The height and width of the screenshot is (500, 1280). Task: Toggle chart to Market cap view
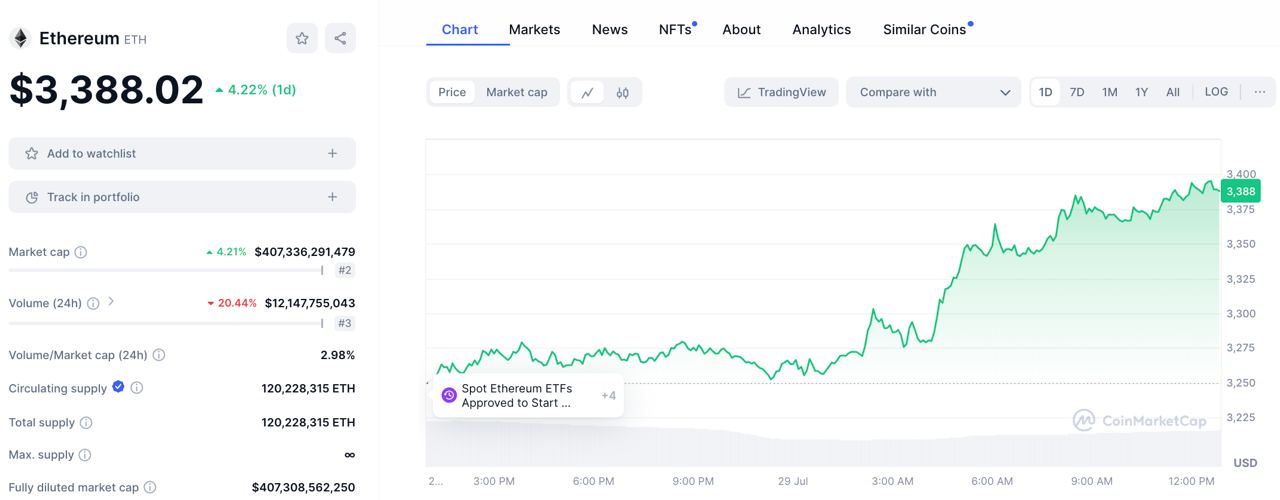coord(516,92)
